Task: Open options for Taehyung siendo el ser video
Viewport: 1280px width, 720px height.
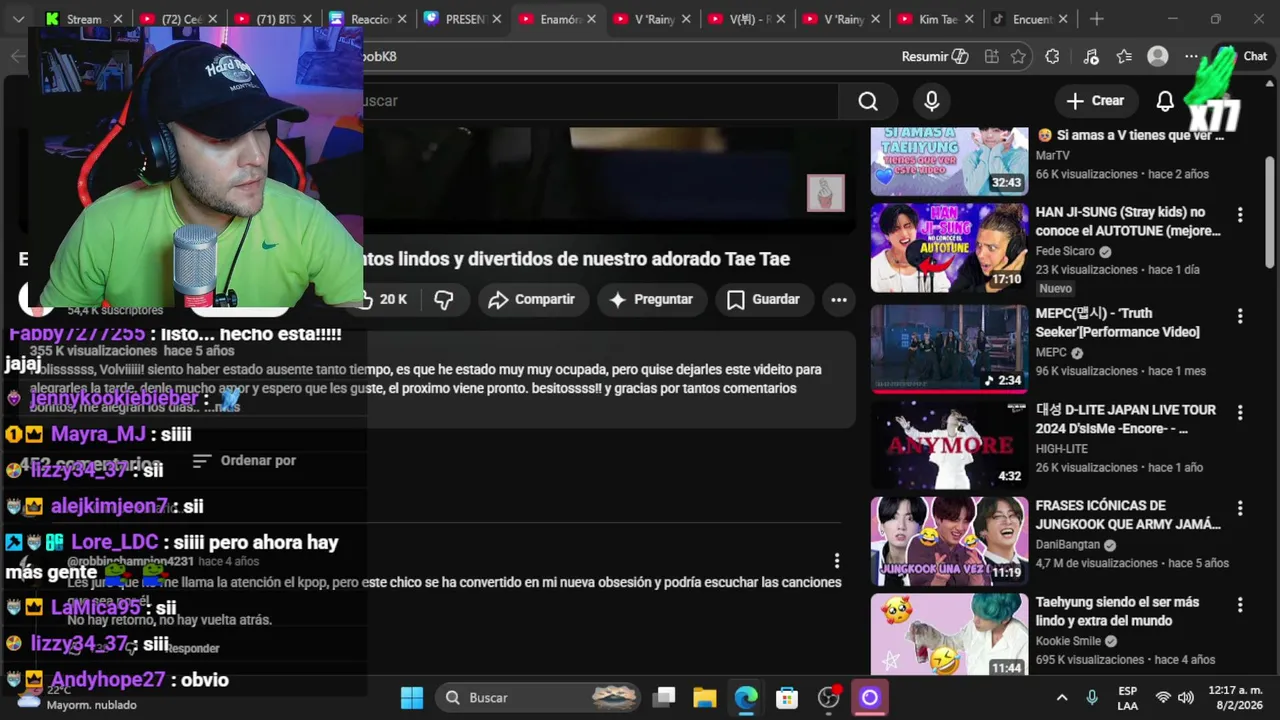Action: [x=1240, y=604]
